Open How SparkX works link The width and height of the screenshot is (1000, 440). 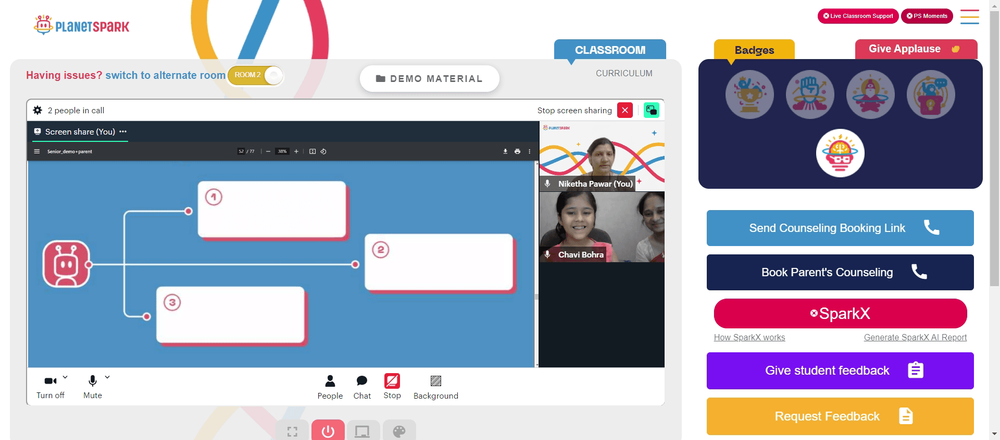click(x=749, y=337)
